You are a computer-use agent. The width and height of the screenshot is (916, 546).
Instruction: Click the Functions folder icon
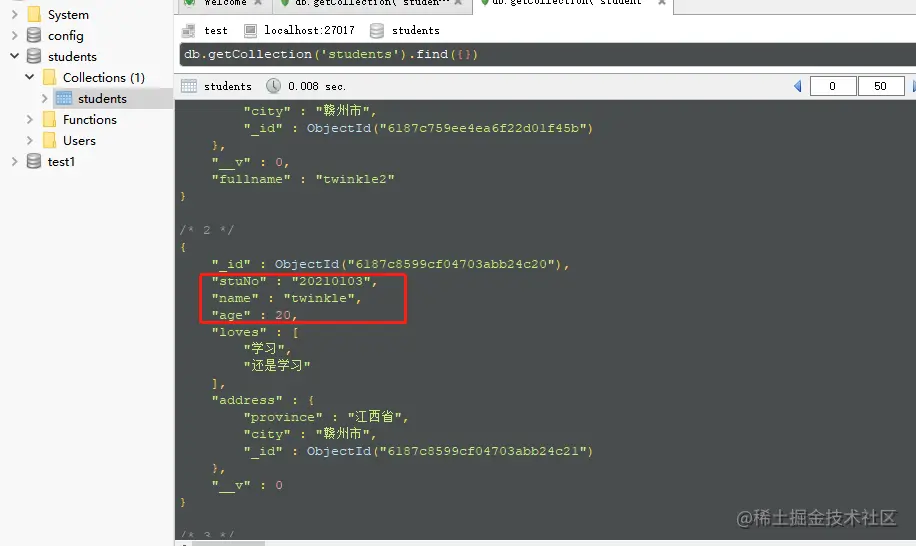50,119
